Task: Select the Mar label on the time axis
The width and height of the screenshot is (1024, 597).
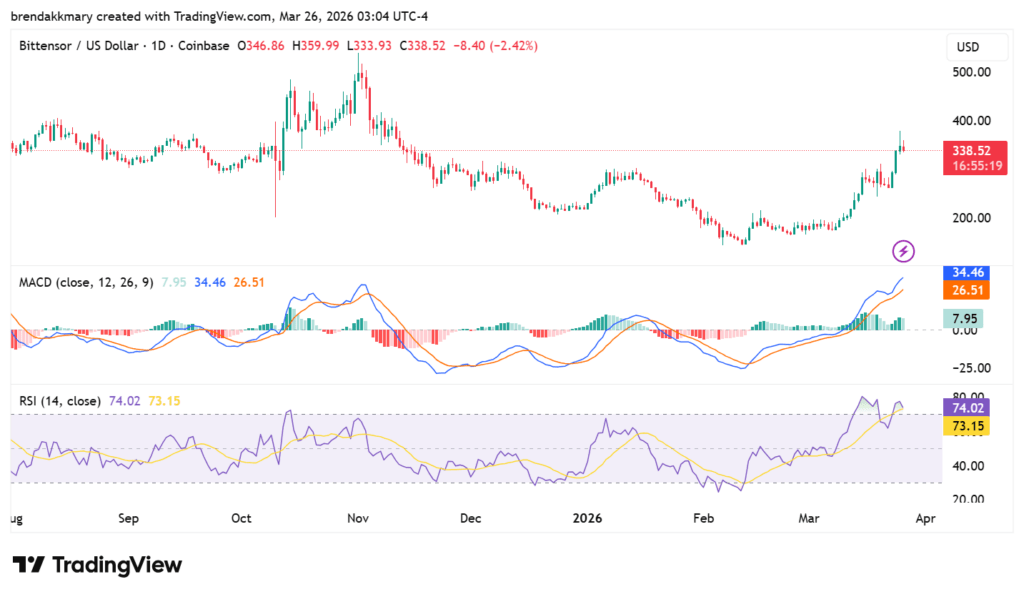Action: point(808,518)
